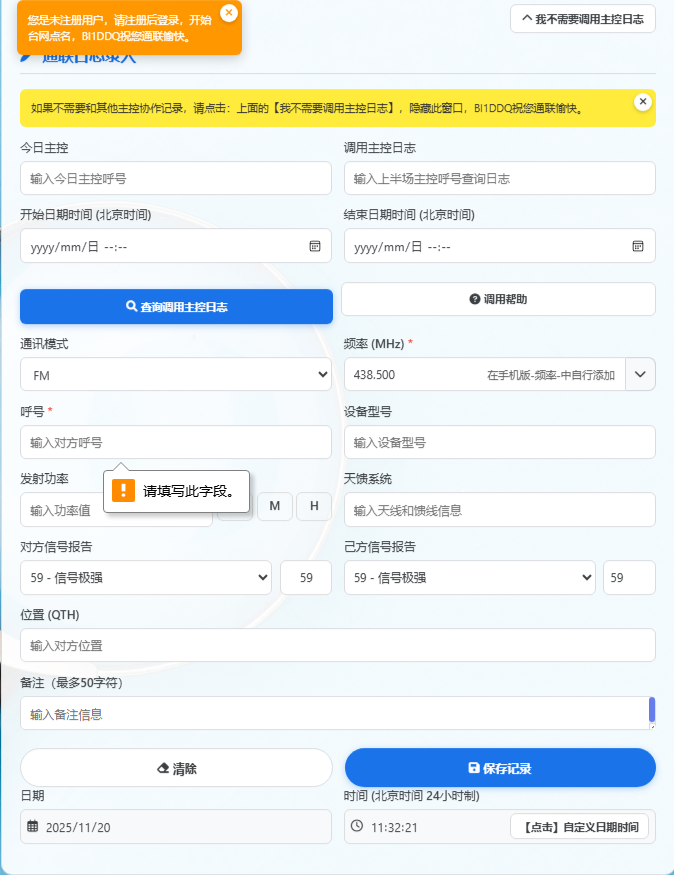The width and height of the screenshot is (674, 875).
Task: Focus the 天馈系统 antenna input
Action: 499,510
